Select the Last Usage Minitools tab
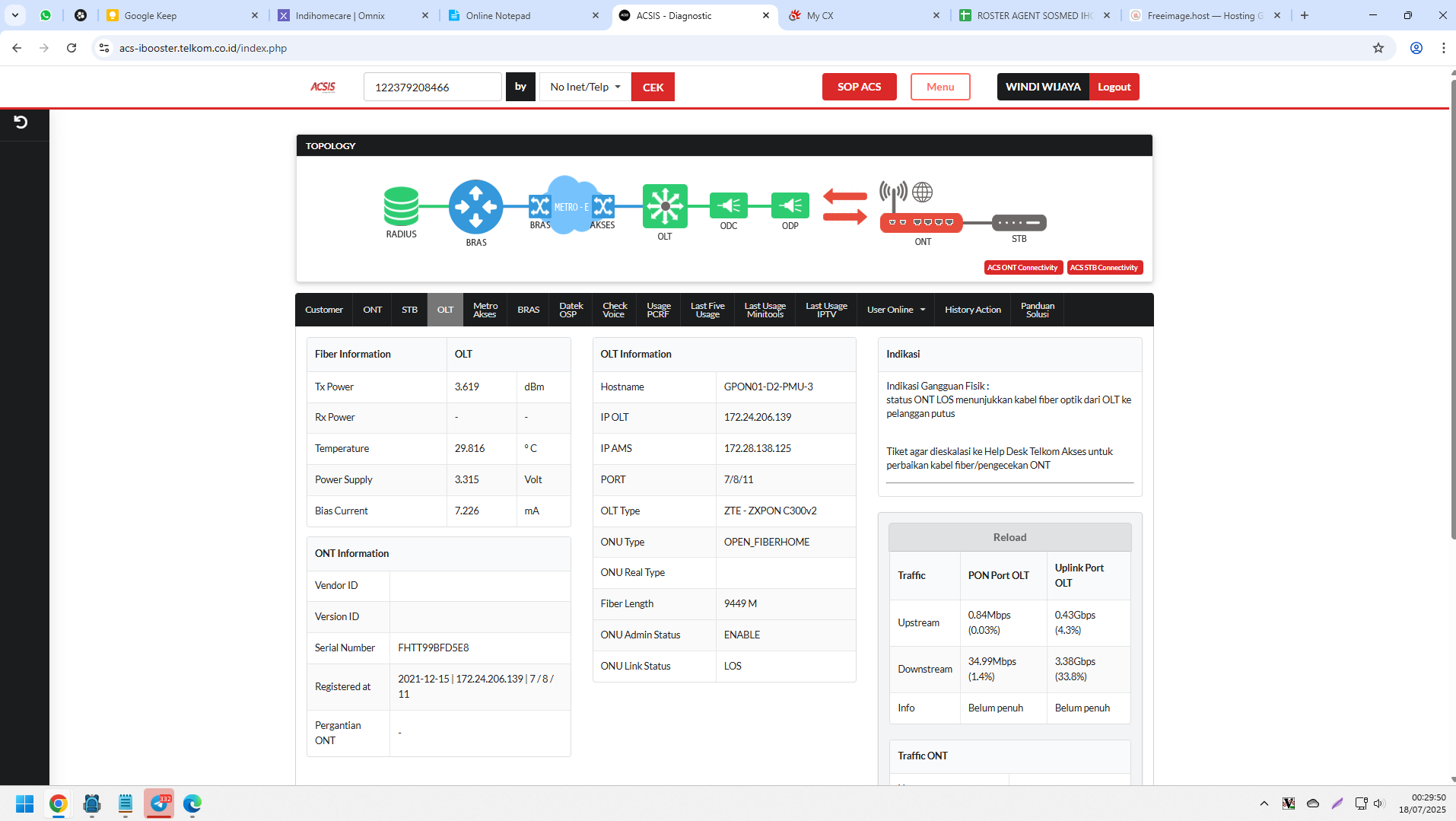Screen dimensions: 1456x821 point(765,310)
